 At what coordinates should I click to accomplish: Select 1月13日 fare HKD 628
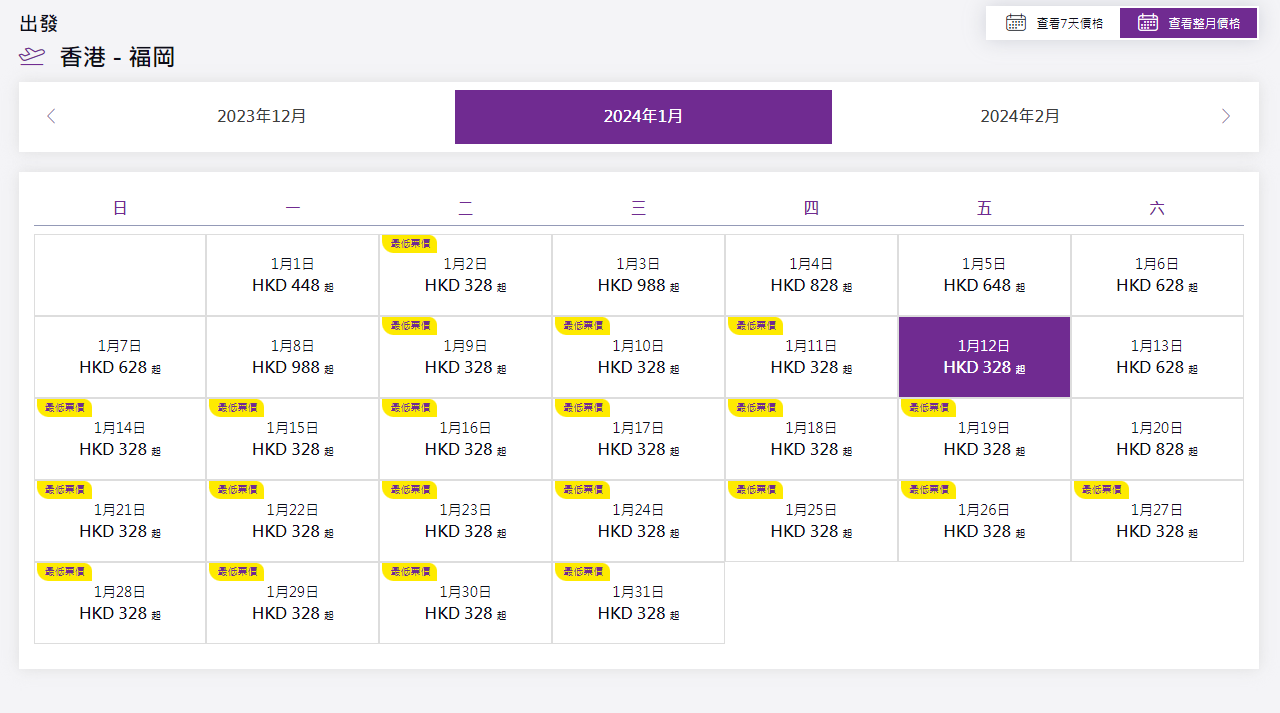click(1157, 357)
